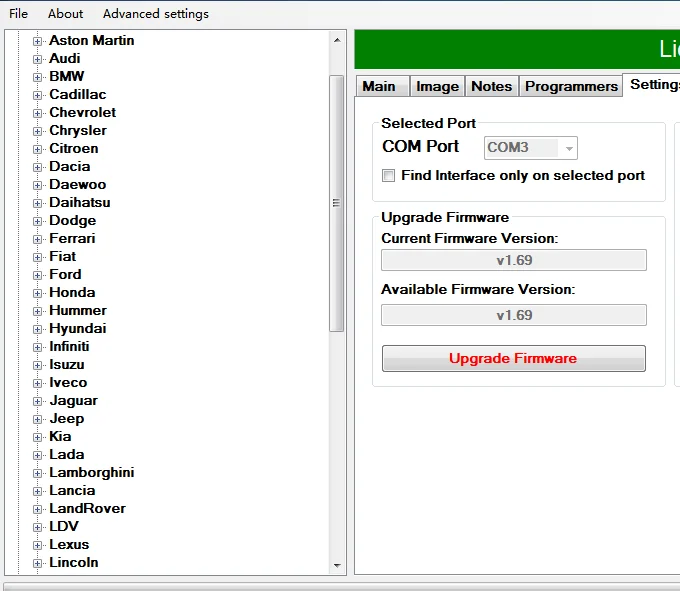Expand the Chrysler tree node
Screen dimensions: 680x591
[x=37, y=131]
